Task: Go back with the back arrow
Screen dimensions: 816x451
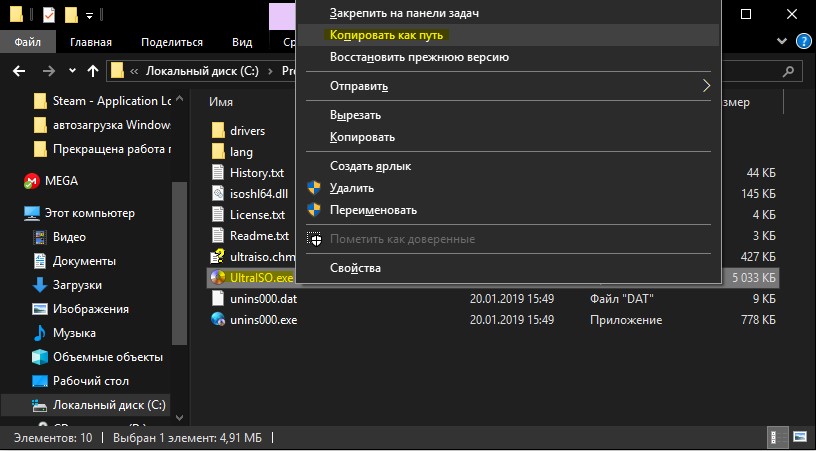Action: [19, 71]
